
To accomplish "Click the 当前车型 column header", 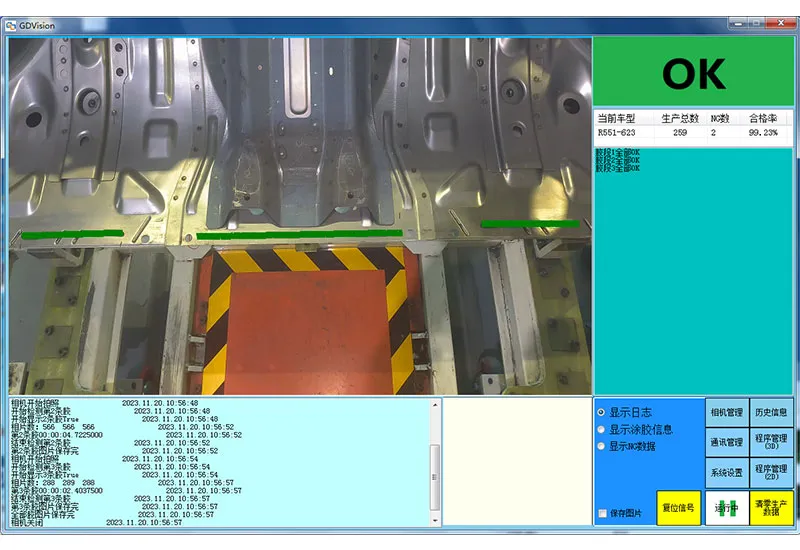I will (x=617, y=118).
